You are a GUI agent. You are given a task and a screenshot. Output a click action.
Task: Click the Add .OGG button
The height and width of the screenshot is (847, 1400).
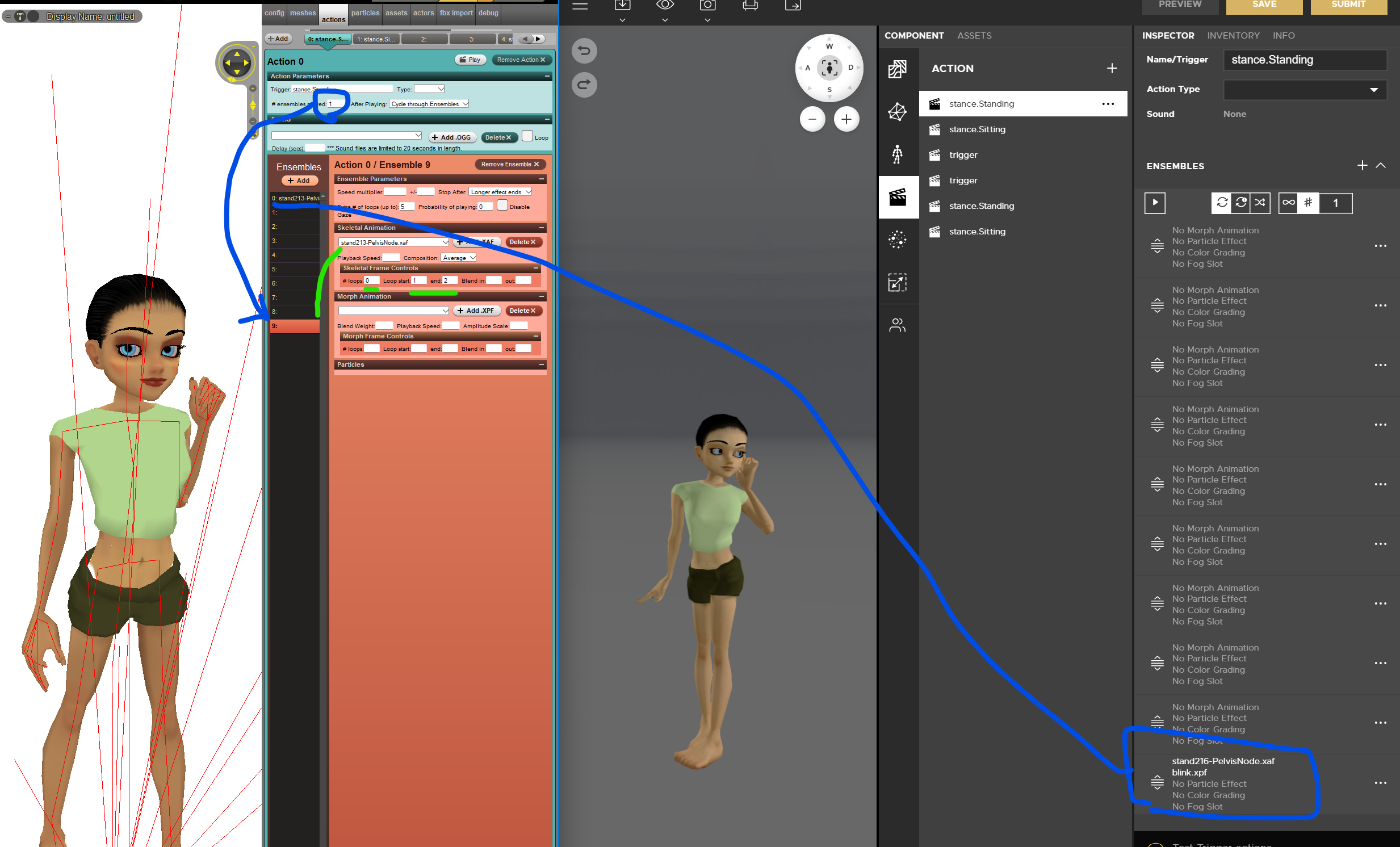click(452, 137)
